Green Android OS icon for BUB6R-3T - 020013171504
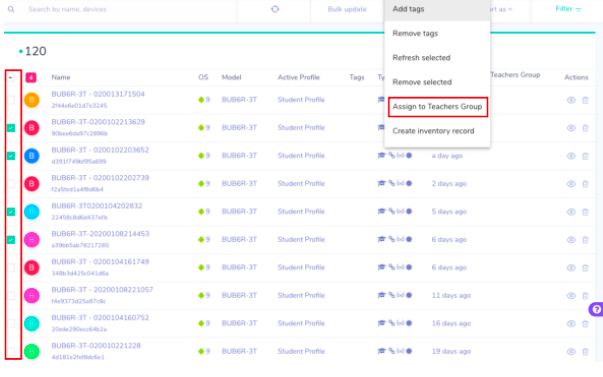Image resolution: width=603 pixels, height=377 pixels. (201, 100)
